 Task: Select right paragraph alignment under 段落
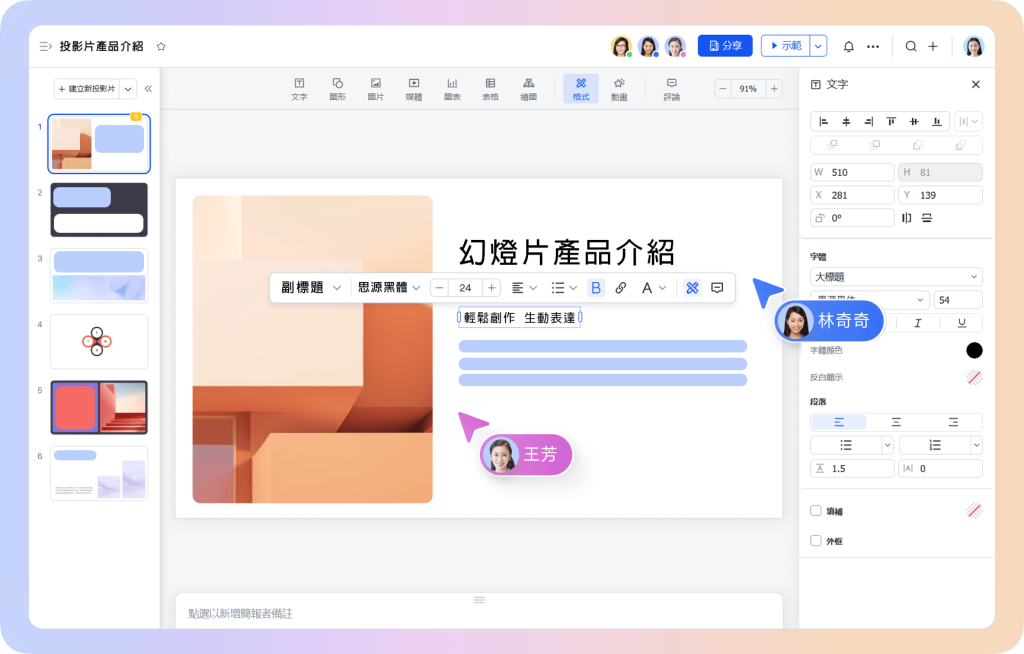(953, 423)
